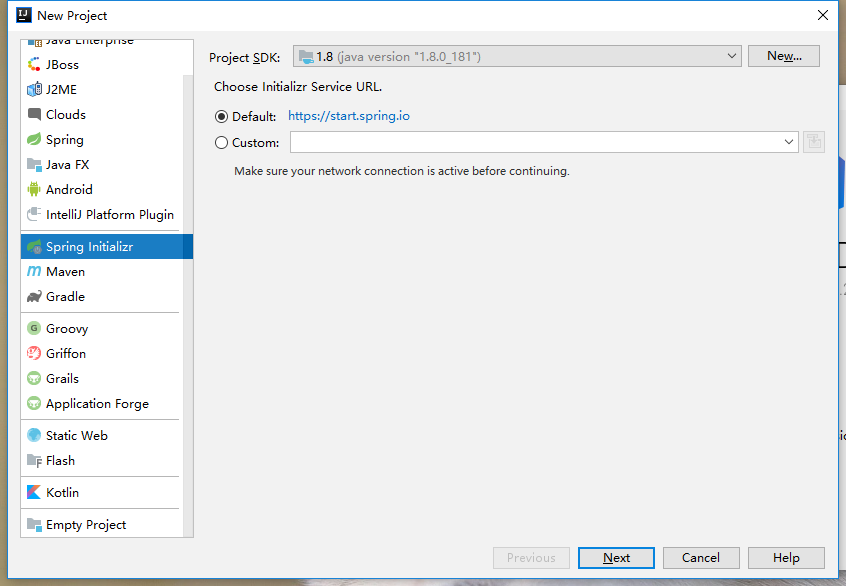846x586 pixels.
Task: Click the Spring leaf icon
Action: 34,139
